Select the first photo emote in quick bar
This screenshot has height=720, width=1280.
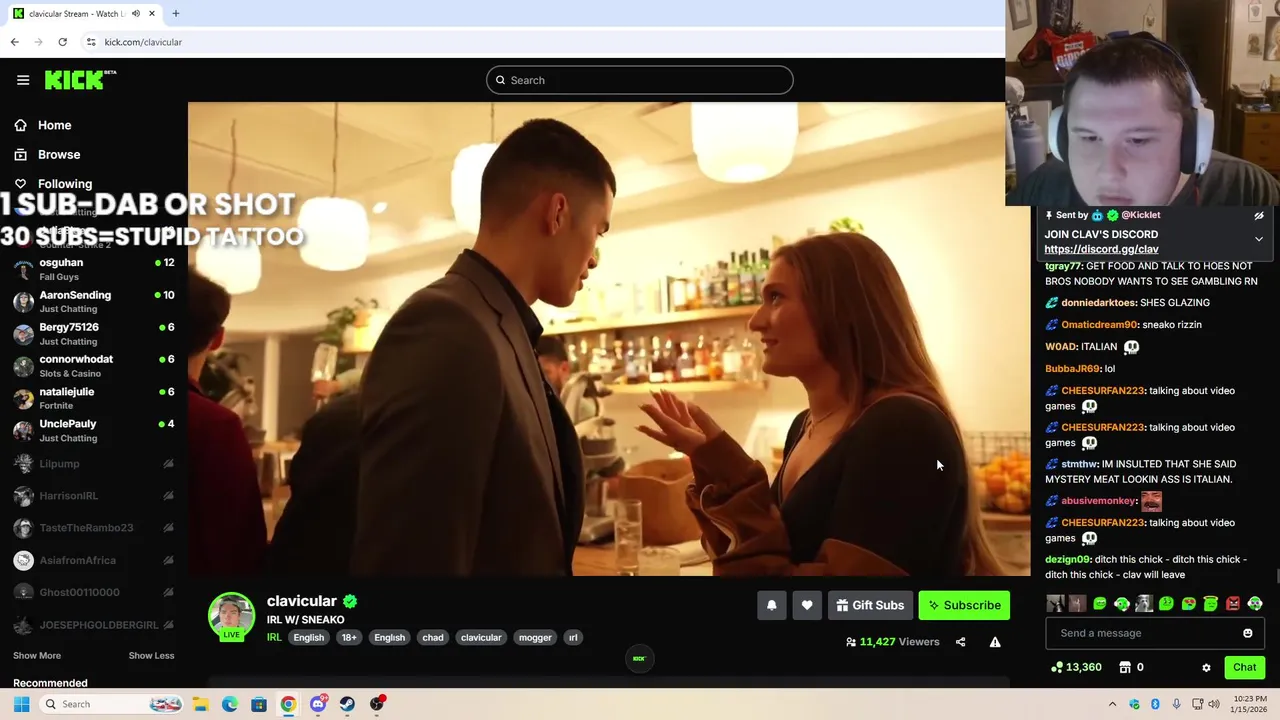pyautogui.click(x=1055, y=603)
